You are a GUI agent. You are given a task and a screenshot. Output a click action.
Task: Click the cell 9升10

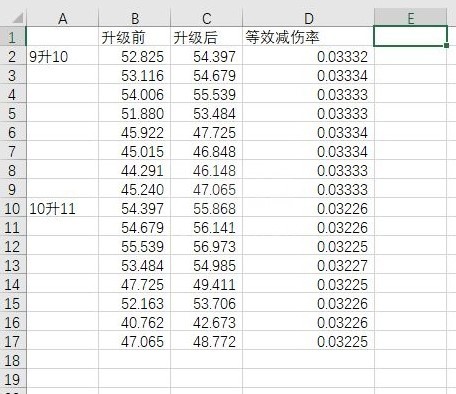tap(63, 56)
